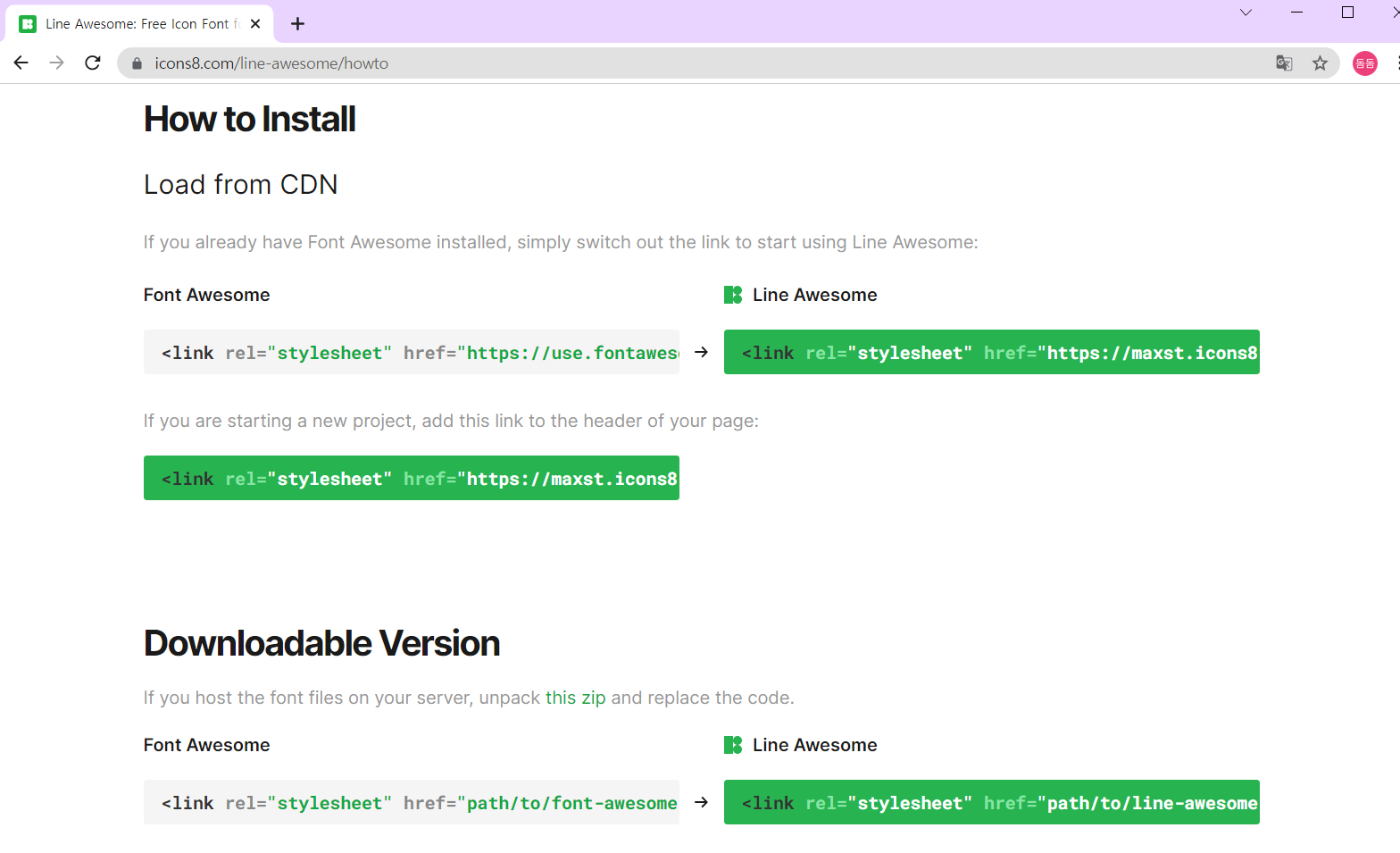1400x853 pixels.
Task: Open the 'this zip' download link
Action: (x=576, y=698)
